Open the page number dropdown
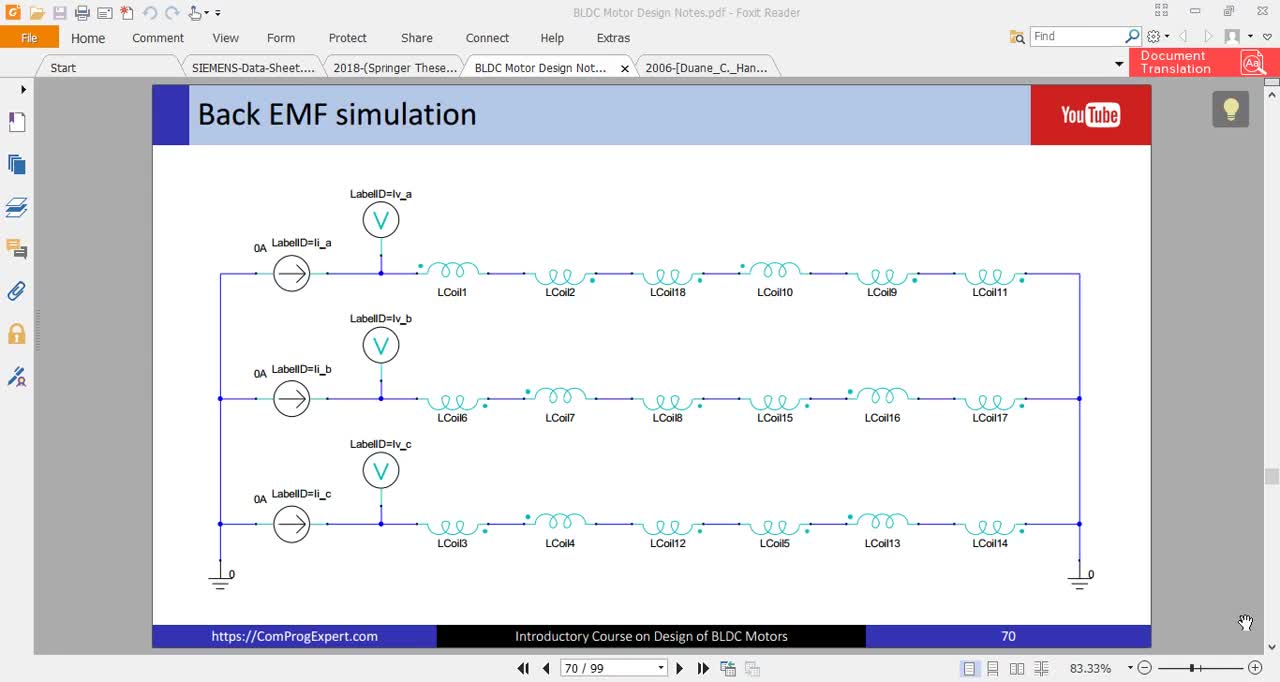The height and width of the screenshot is (682, 1280). pos(660,668)
